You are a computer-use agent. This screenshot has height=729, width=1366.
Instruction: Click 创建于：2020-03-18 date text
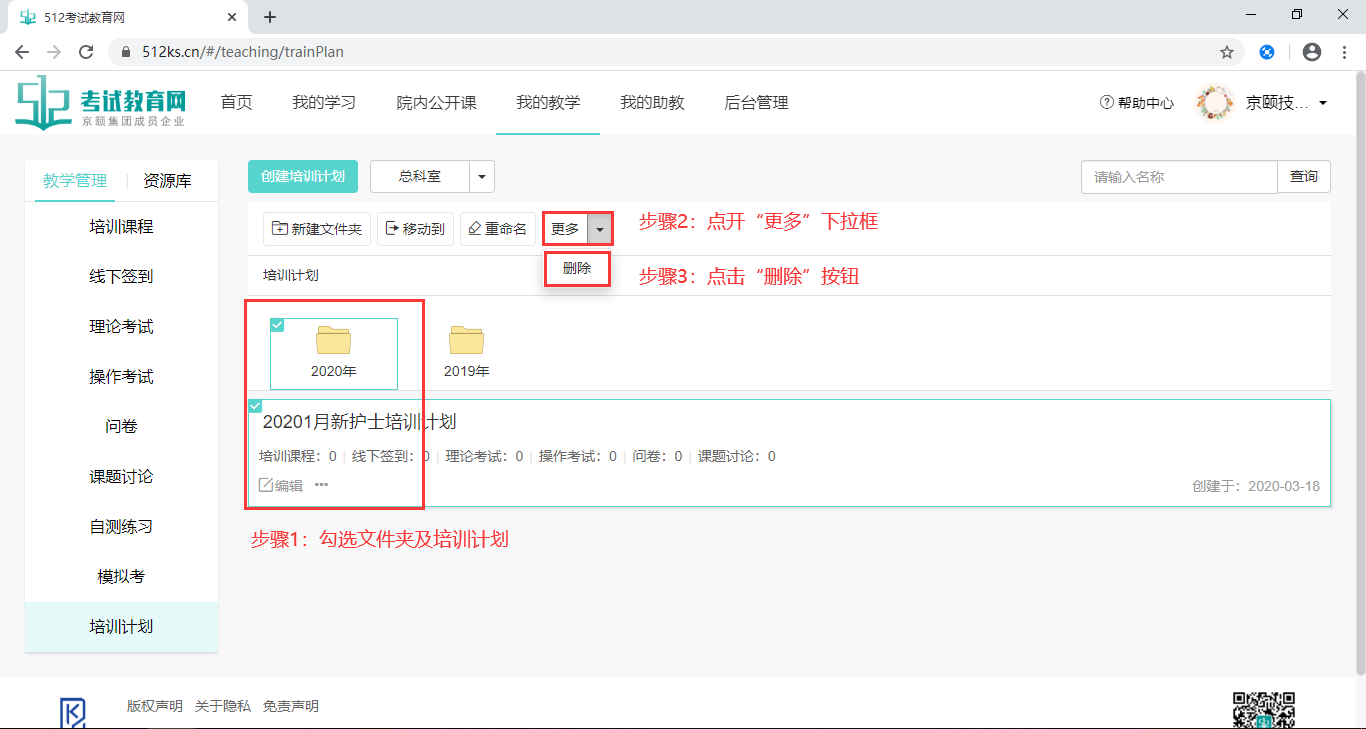tap(1256, 487)
